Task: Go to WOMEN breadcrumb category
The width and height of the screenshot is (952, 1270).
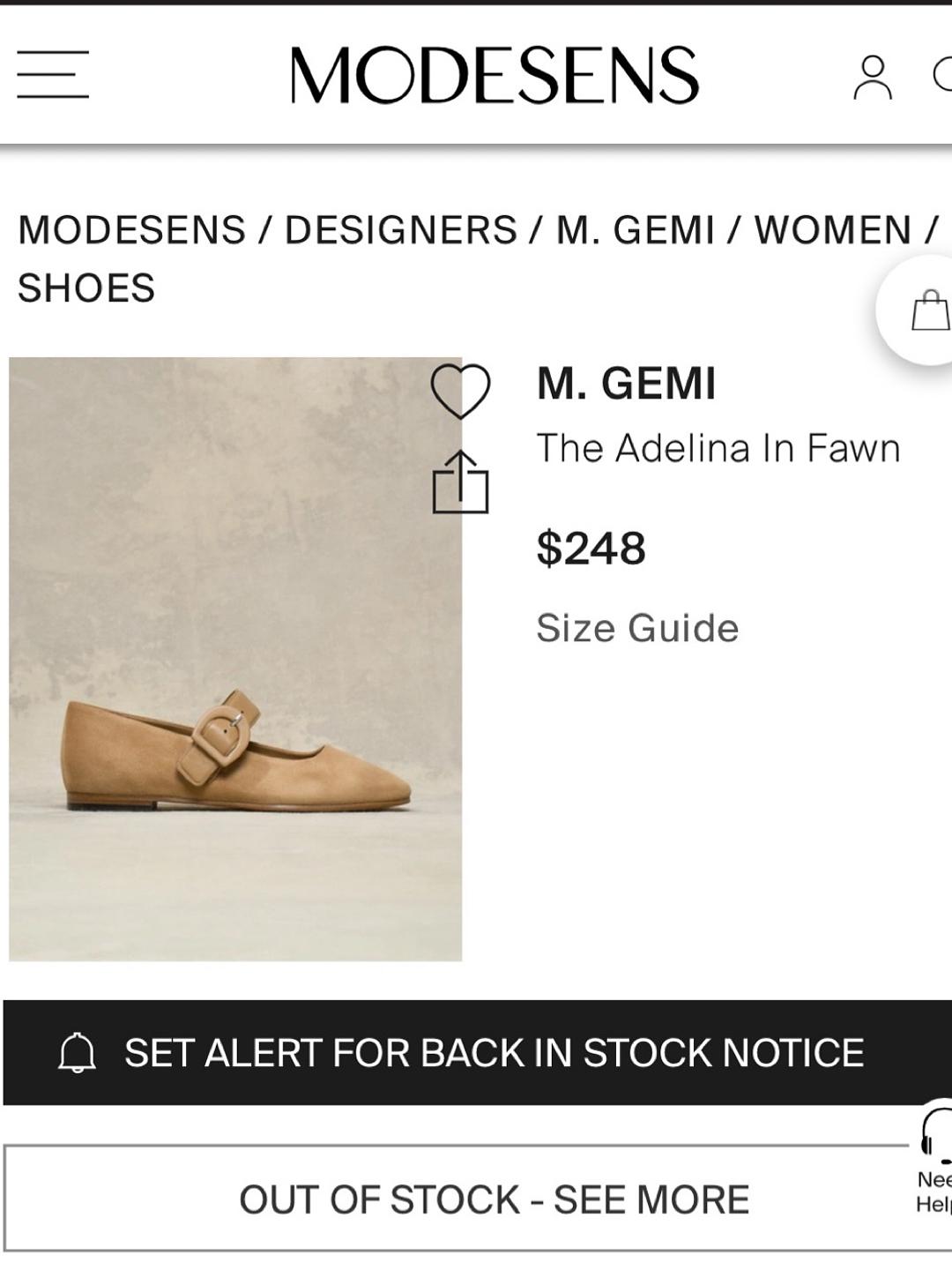Action: [832, 230]
